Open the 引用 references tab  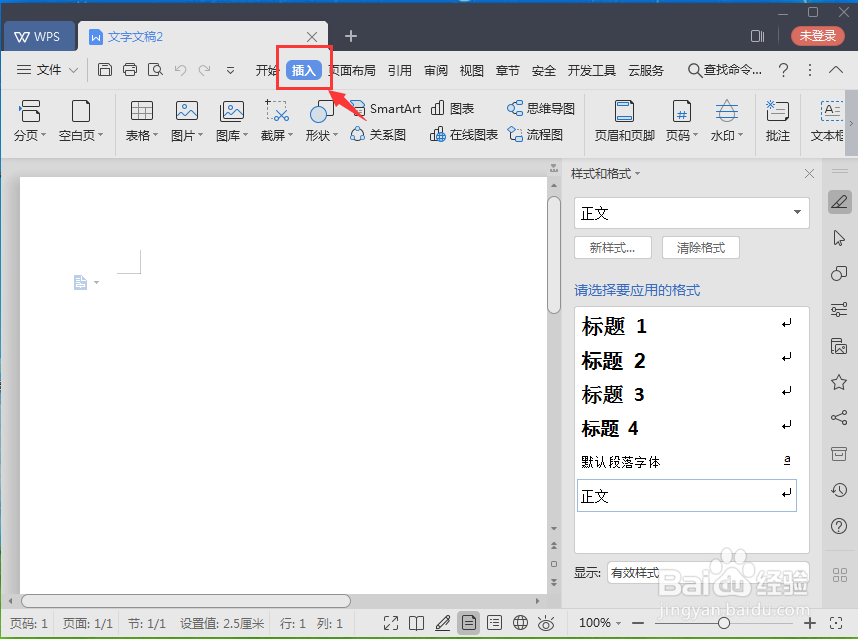[399, 70]
